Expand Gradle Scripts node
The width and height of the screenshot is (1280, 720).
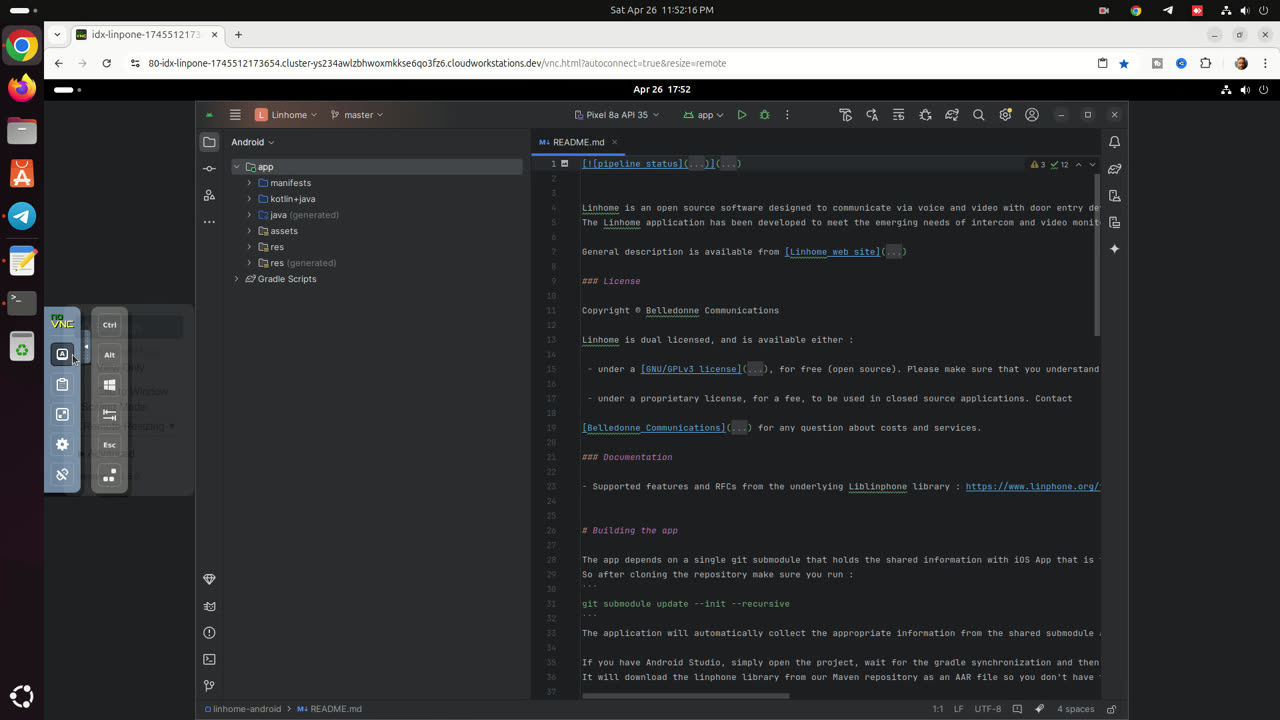click(237, 279)
